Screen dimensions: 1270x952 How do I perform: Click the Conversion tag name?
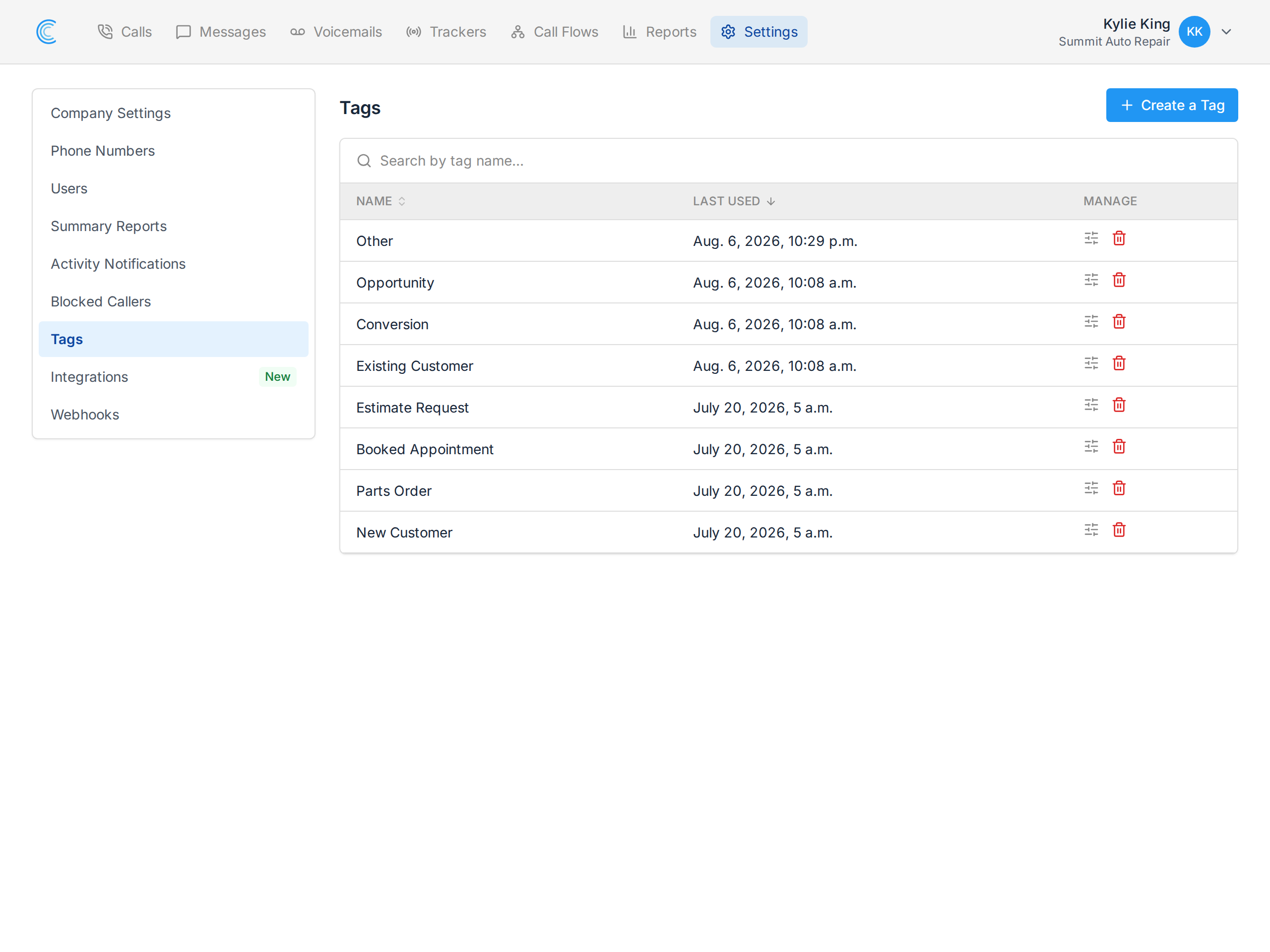[392, 324]
